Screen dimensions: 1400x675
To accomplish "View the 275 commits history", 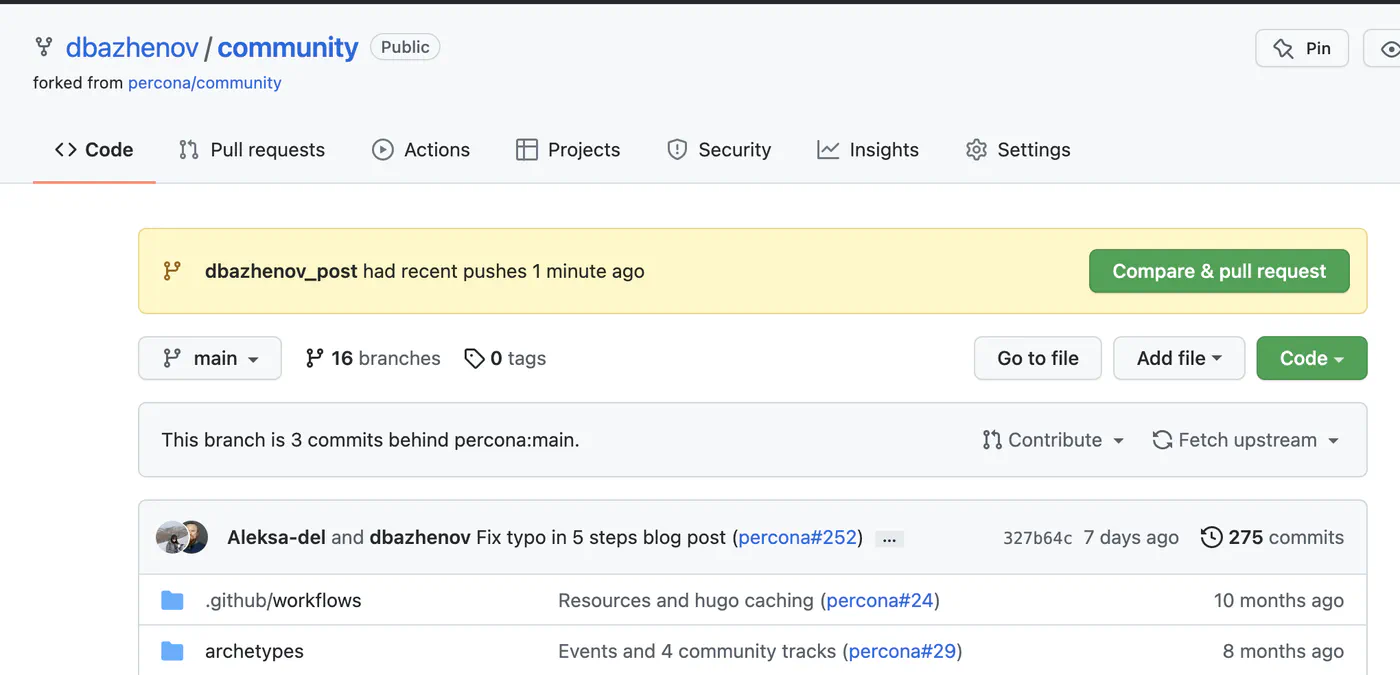I will click(1272, 537).
